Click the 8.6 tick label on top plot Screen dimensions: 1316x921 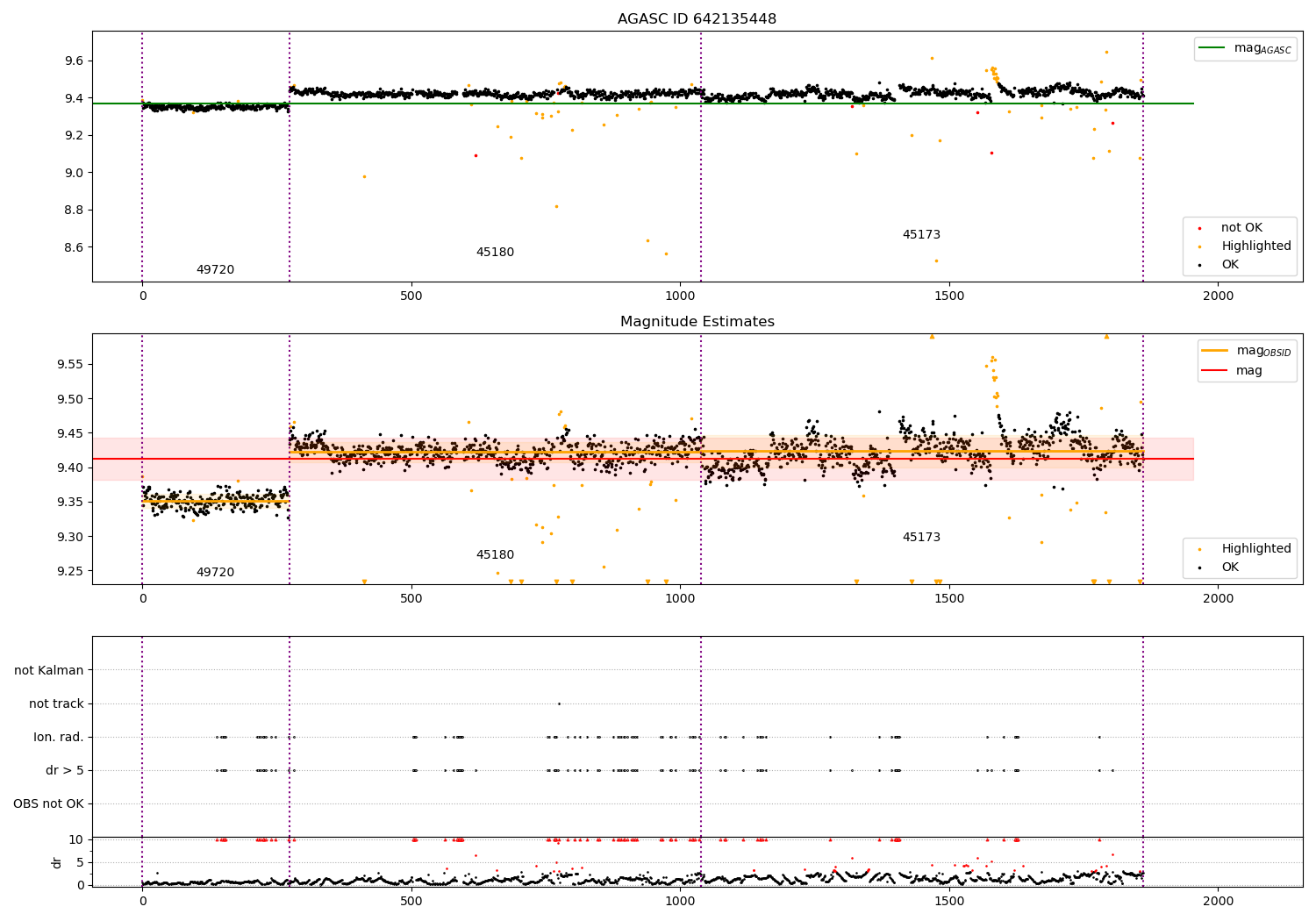(x=74, y=247)
